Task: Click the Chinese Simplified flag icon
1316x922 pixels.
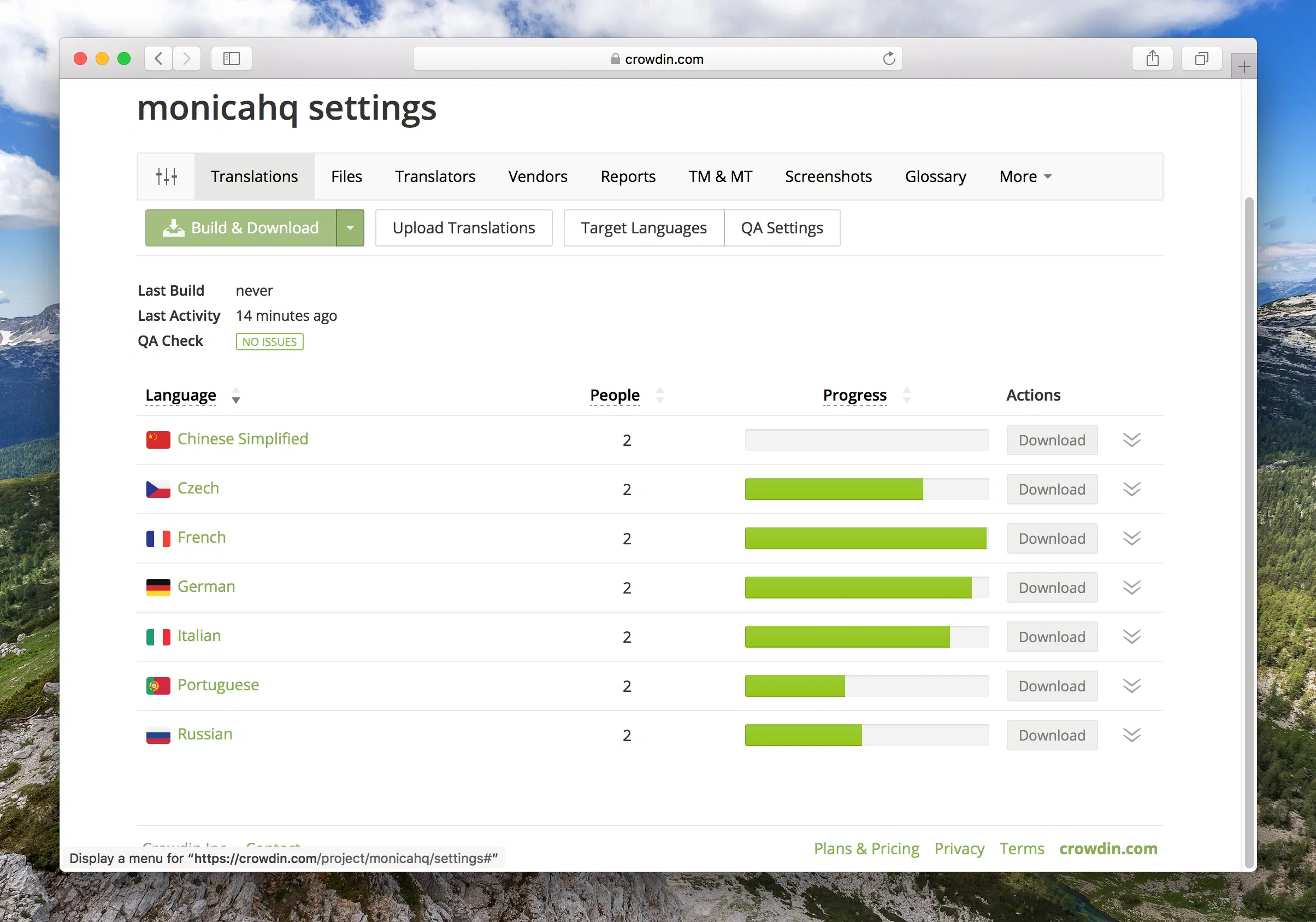Action: point(158,440)
